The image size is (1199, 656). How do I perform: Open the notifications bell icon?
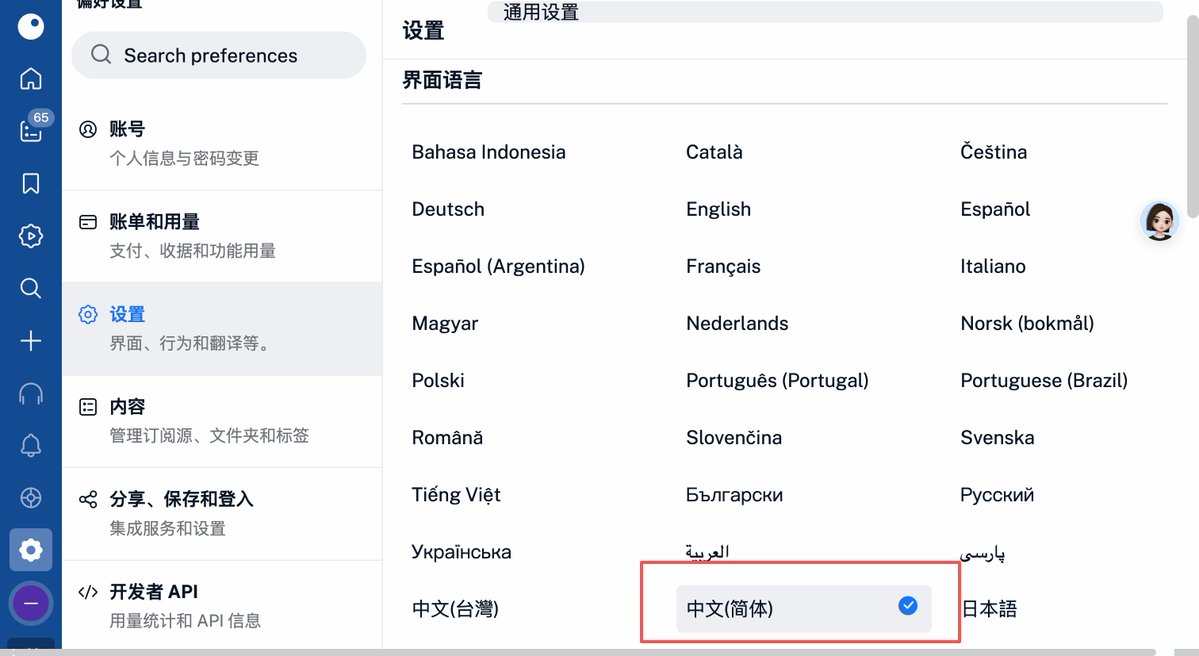tap(31, 445)
